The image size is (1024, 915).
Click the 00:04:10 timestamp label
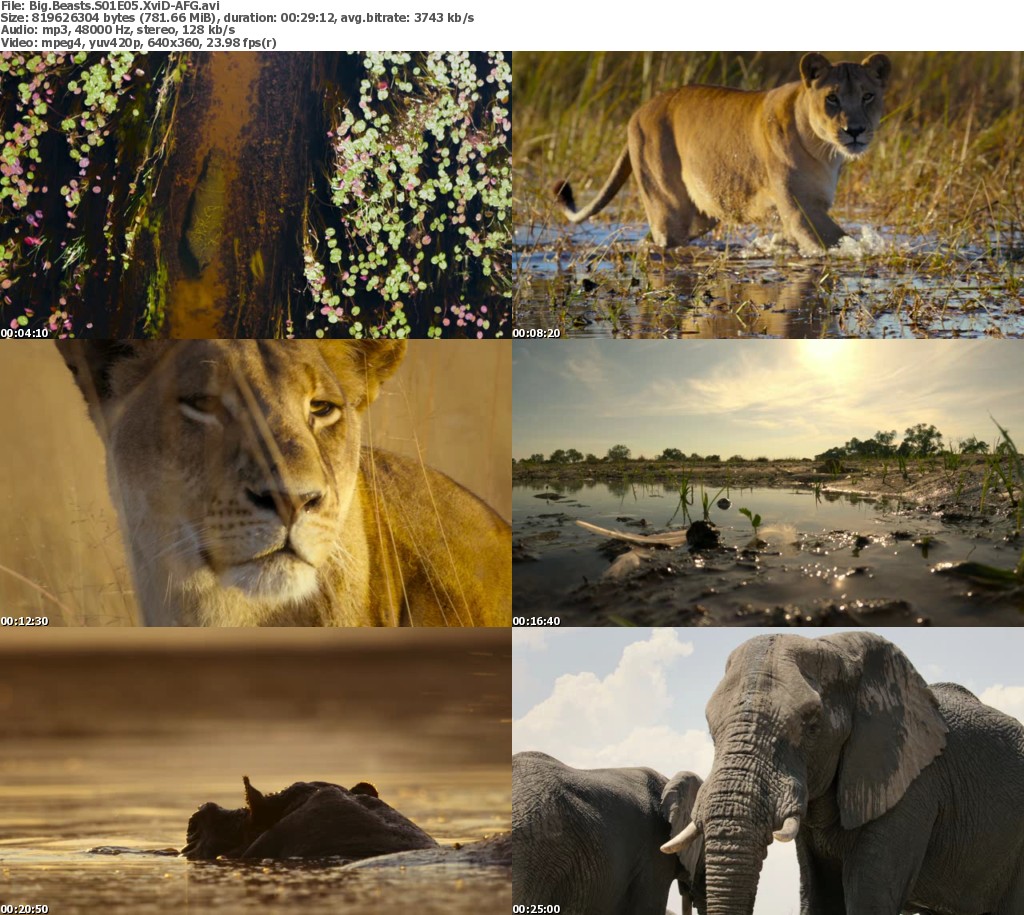pyautogui.click(x=24, y=332)
